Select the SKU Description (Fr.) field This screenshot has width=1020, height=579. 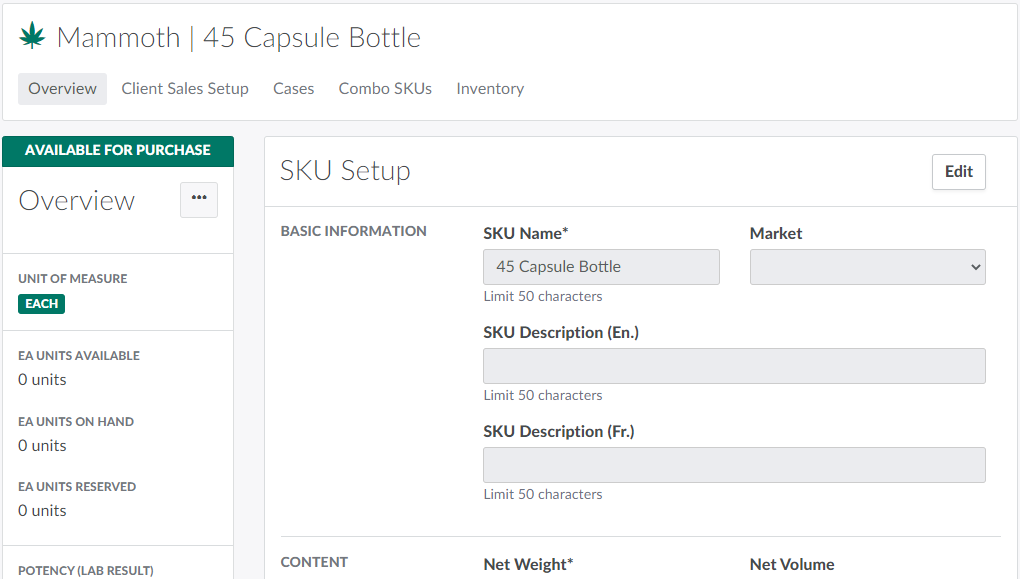[x=734, y=465]
